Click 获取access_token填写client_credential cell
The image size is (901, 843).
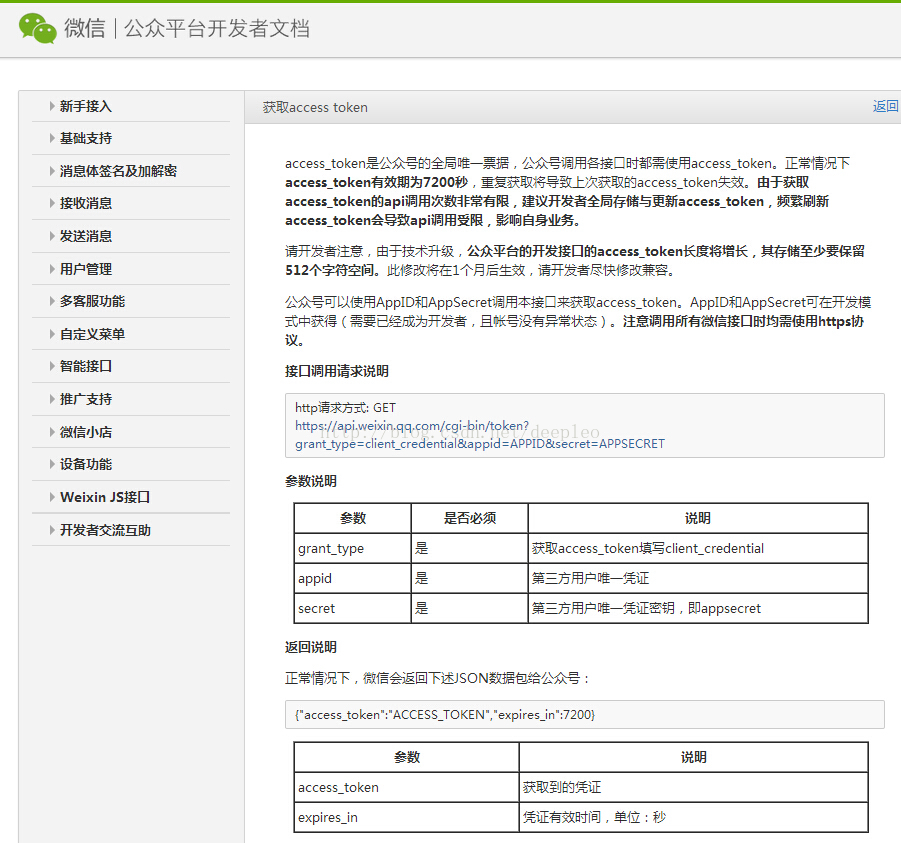(698, 548)
